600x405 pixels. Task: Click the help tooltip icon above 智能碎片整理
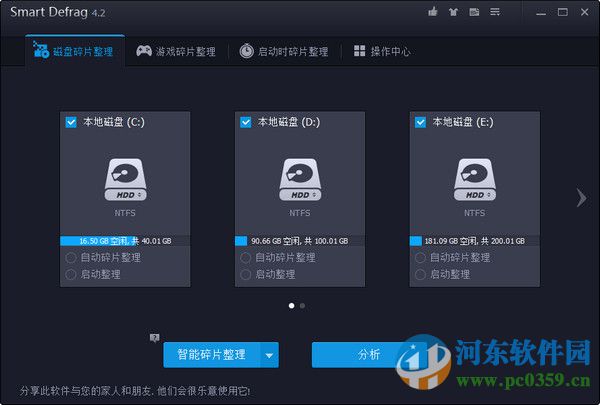coord(154,338)
